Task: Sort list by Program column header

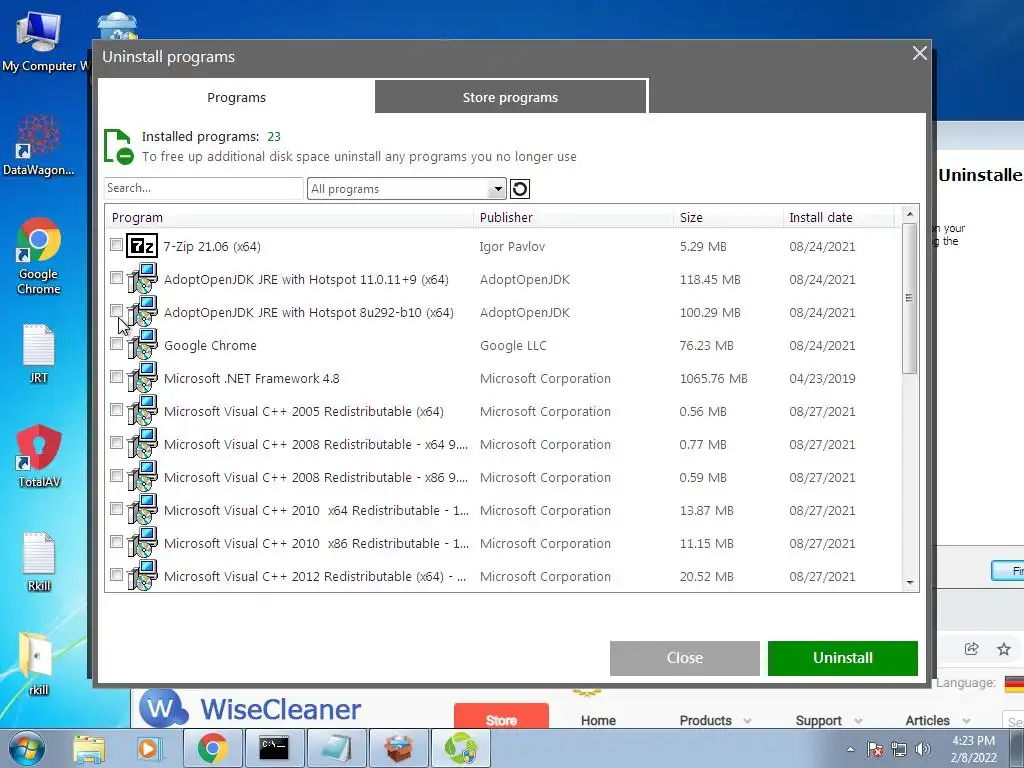Action: click(x=291, y=217)
